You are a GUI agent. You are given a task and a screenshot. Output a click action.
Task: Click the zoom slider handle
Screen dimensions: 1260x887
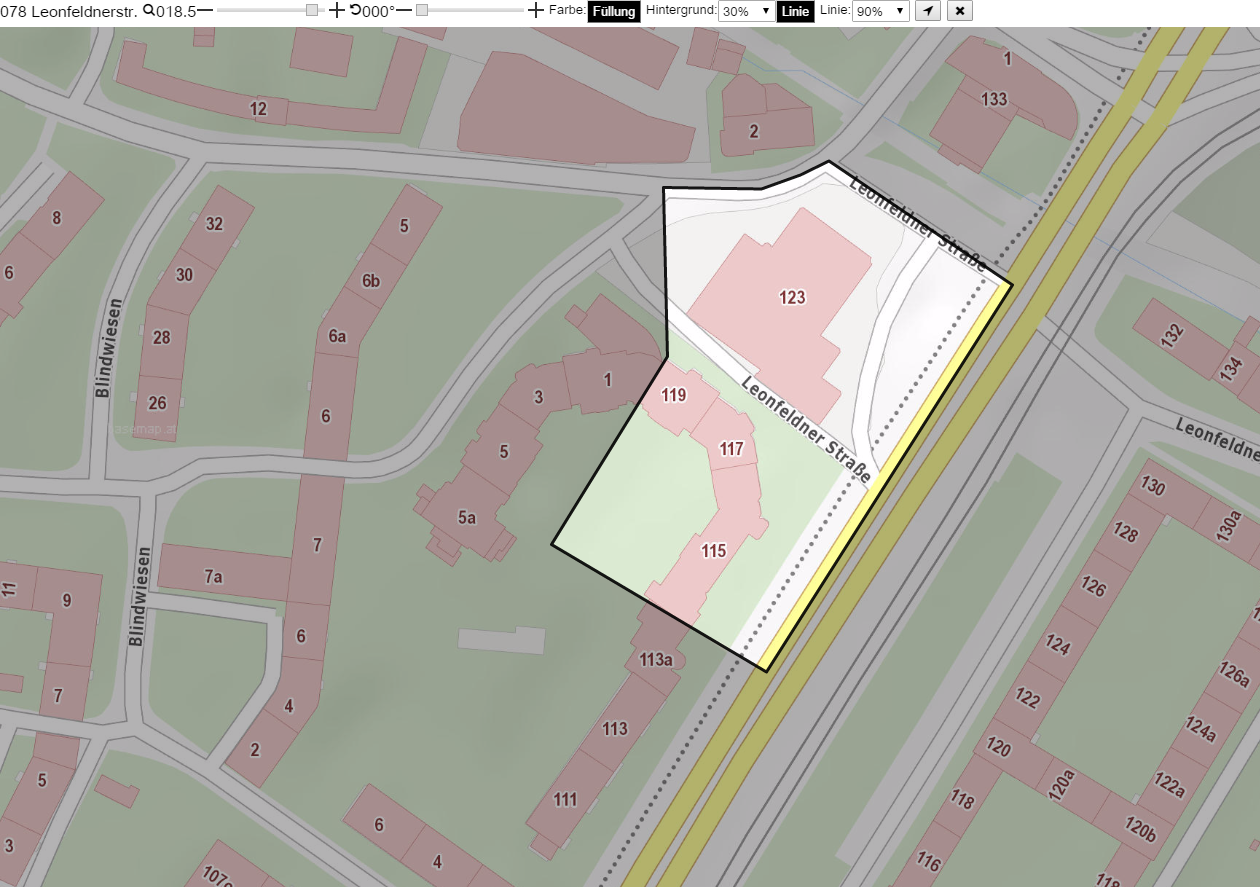[312, 10]
